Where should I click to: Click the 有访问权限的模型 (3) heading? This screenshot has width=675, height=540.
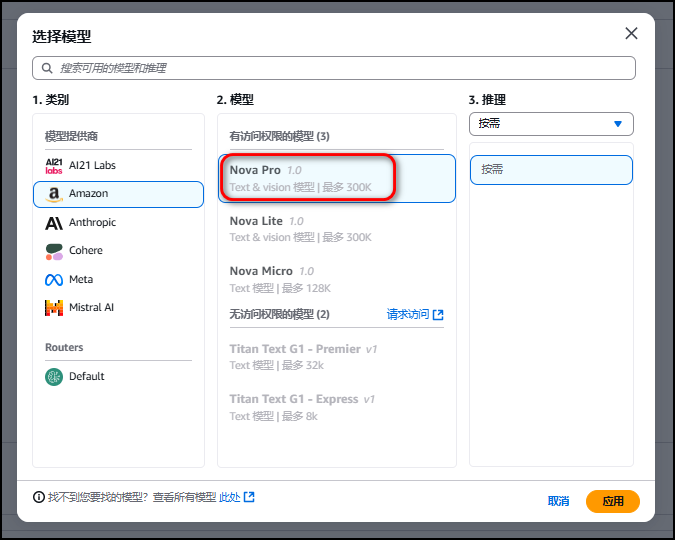(x=279, y=137)
